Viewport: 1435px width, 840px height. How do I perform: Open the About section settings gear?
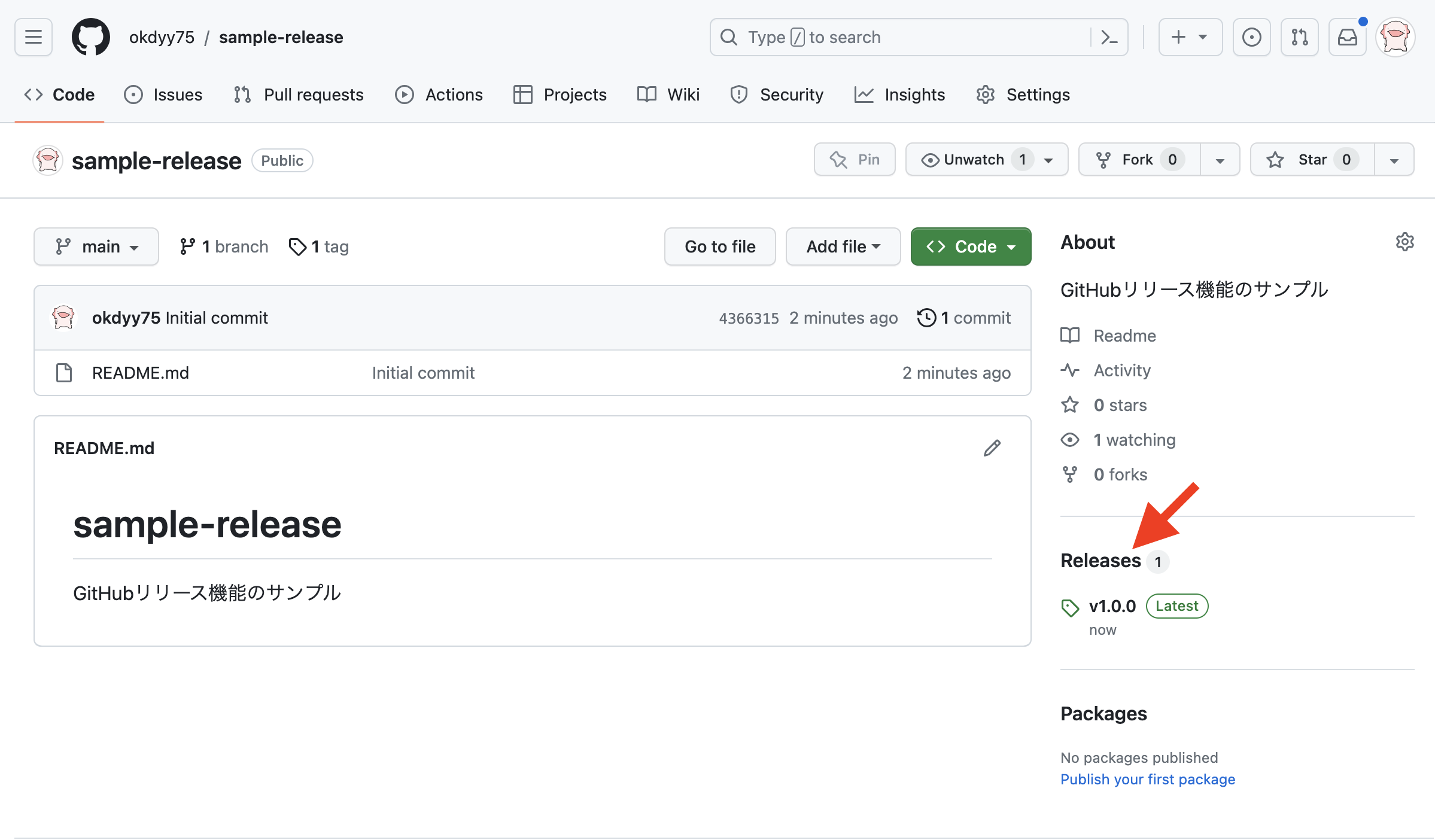click(x=1405, y=242)
